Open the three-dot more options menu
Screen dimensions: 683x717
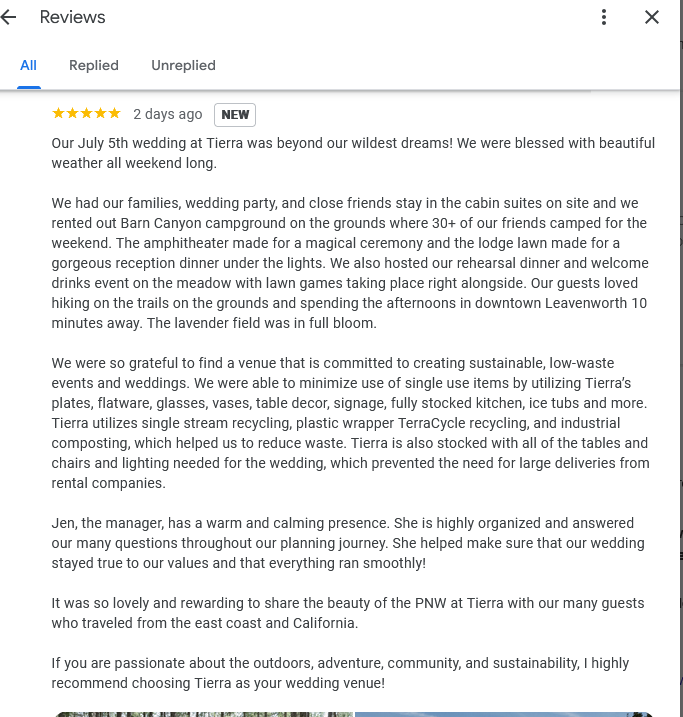(604, 17)
